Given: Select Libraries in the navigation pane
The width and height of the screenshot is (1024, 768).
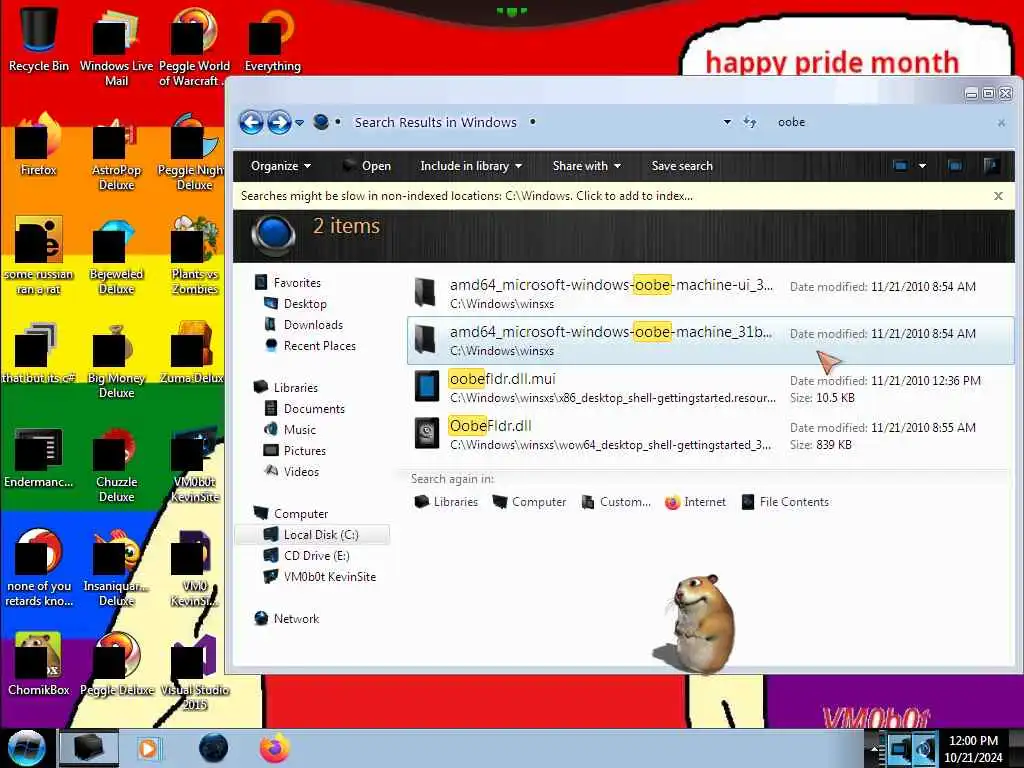Looking at the screenshot, I should point(286,387).
